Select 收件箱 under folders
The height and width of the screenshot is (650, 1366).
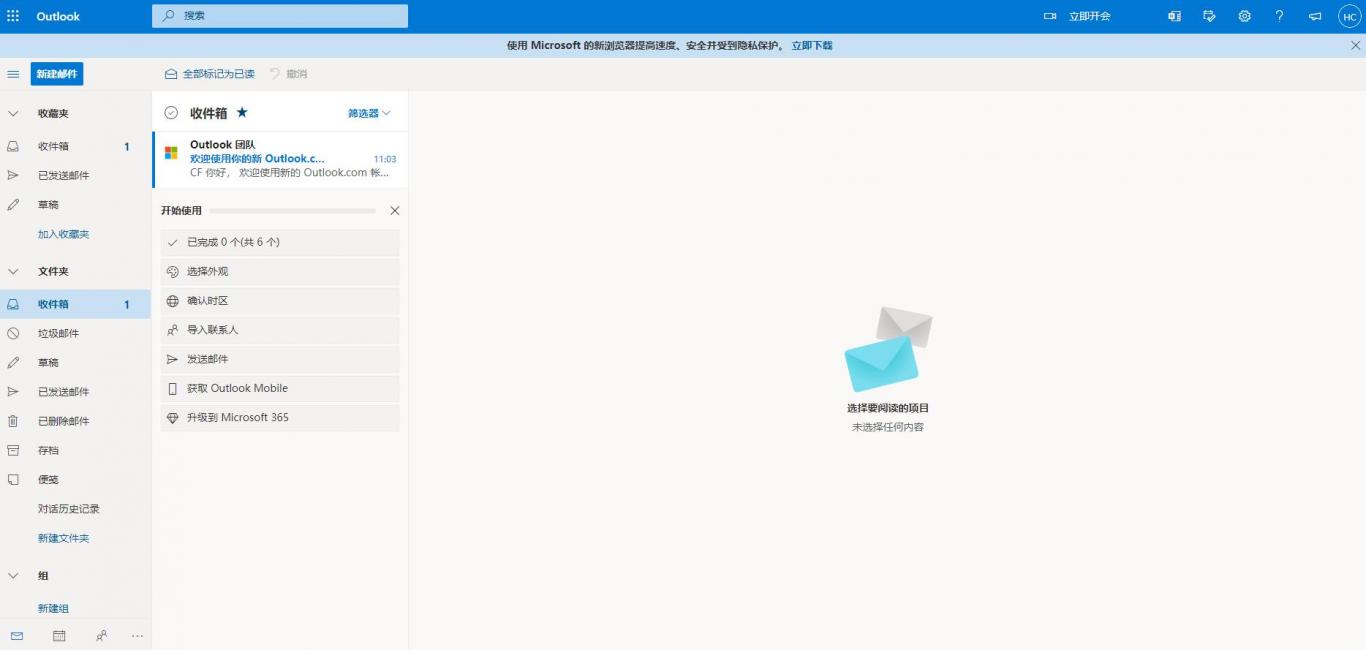75,304
